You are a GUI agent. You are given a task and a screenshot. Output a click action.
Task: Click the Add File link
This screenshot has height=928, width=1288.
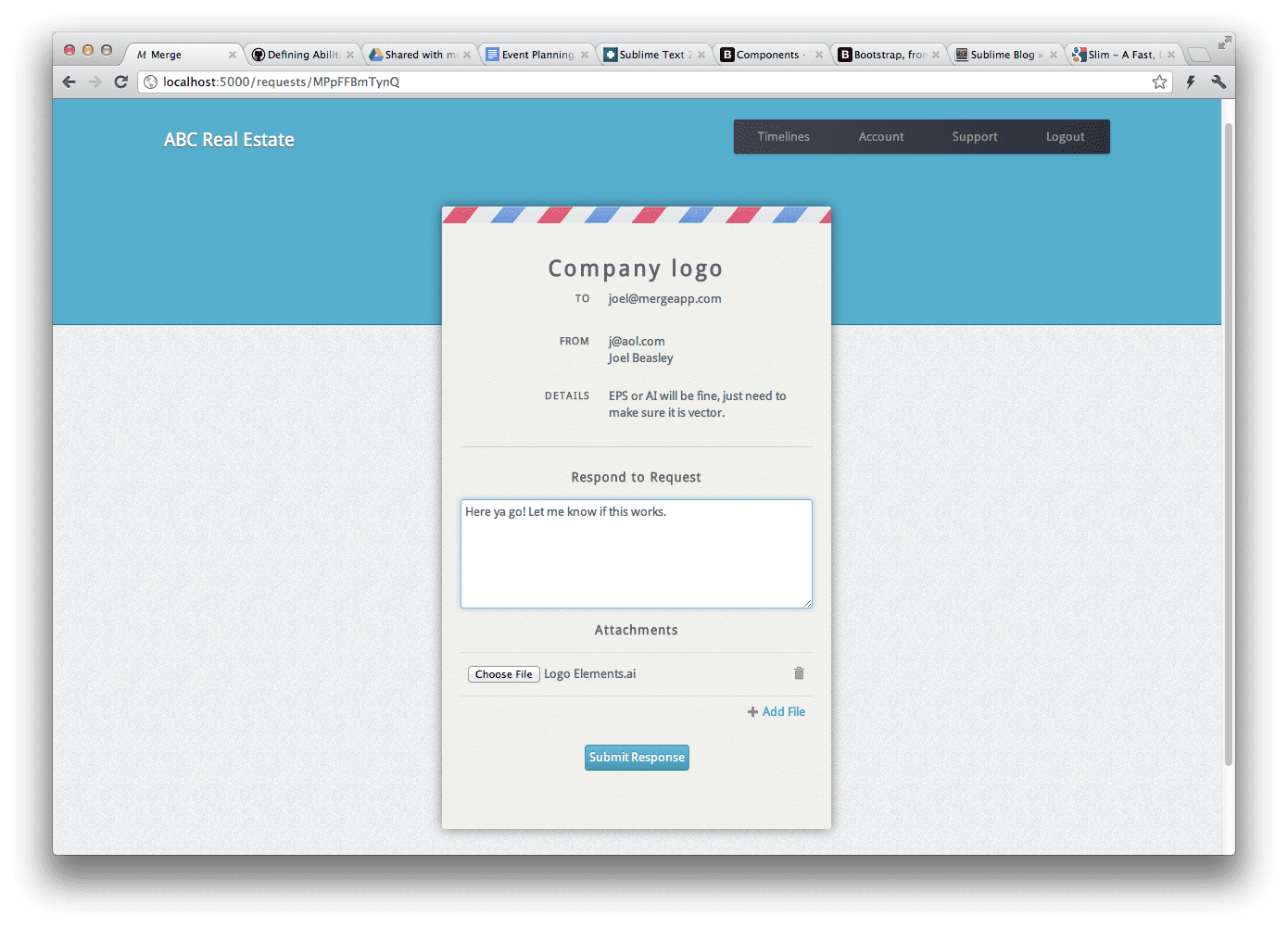(x=777, y=711)
